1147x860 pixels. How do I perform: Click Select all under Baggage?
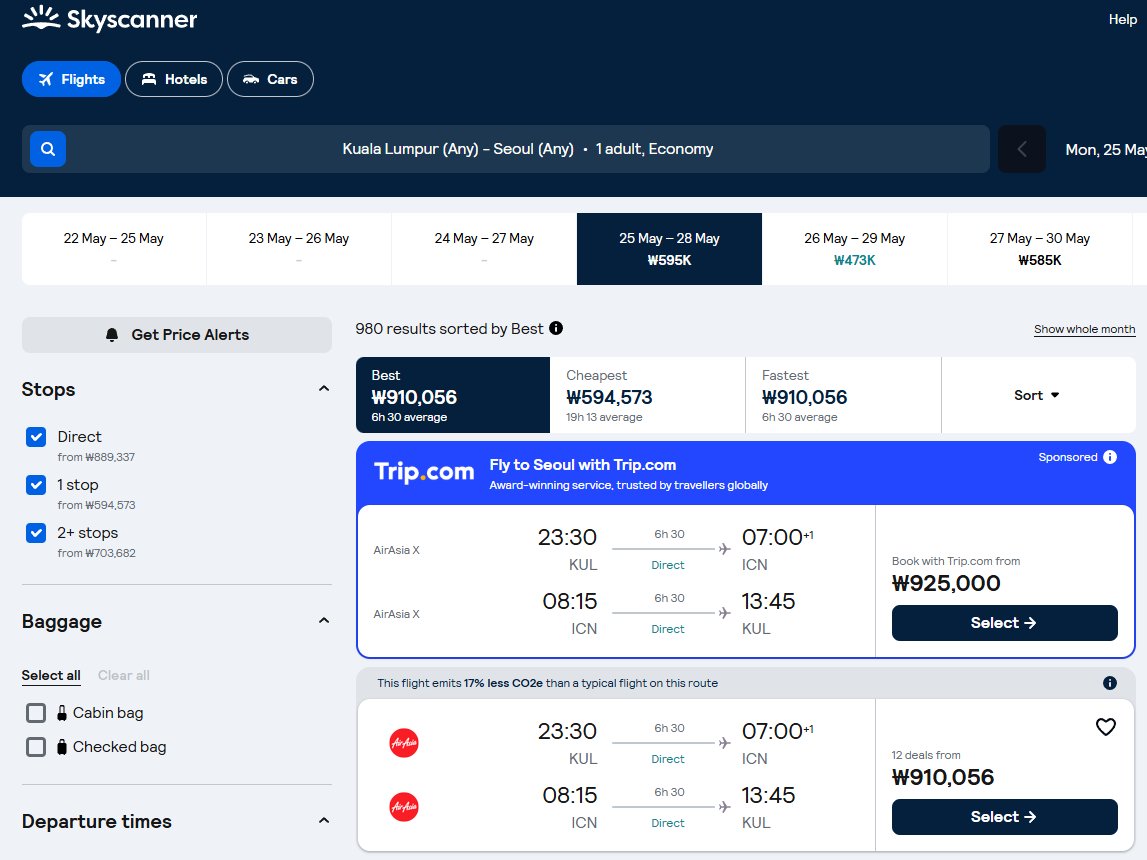click(51, 675)
